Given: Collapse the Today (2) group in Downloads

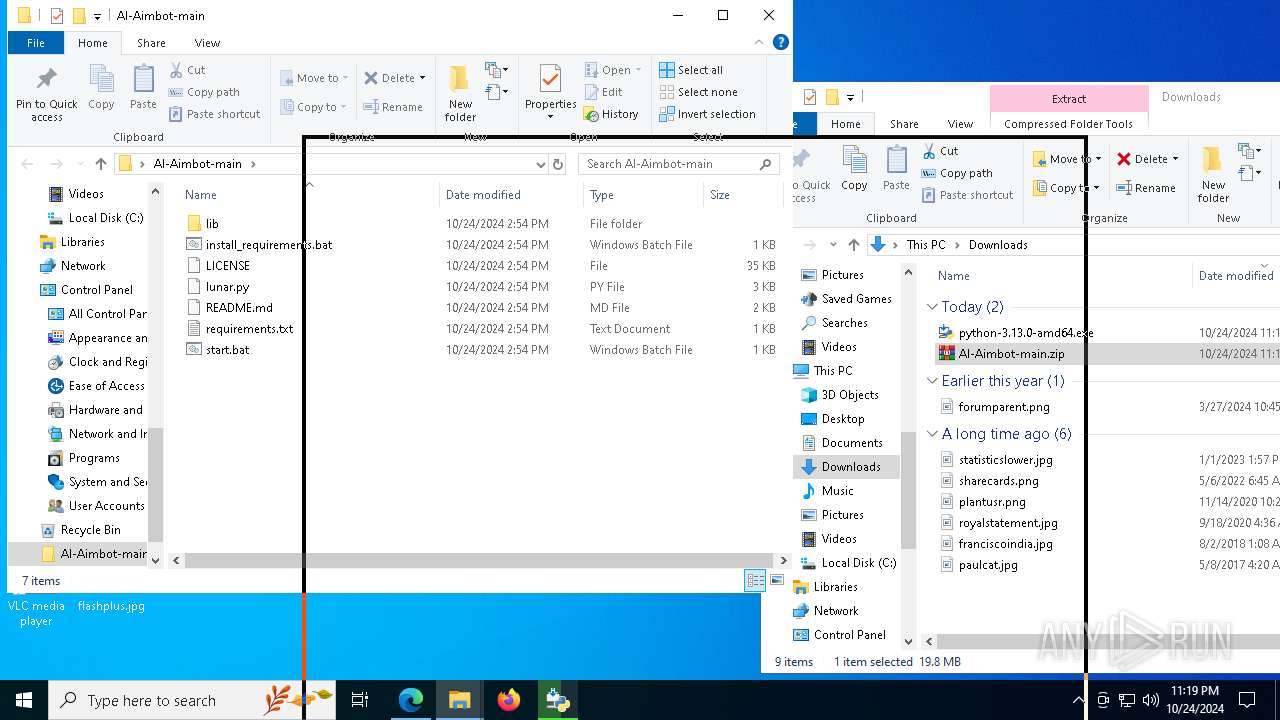Looking at the screenshot, I should [x=932, y=307].
